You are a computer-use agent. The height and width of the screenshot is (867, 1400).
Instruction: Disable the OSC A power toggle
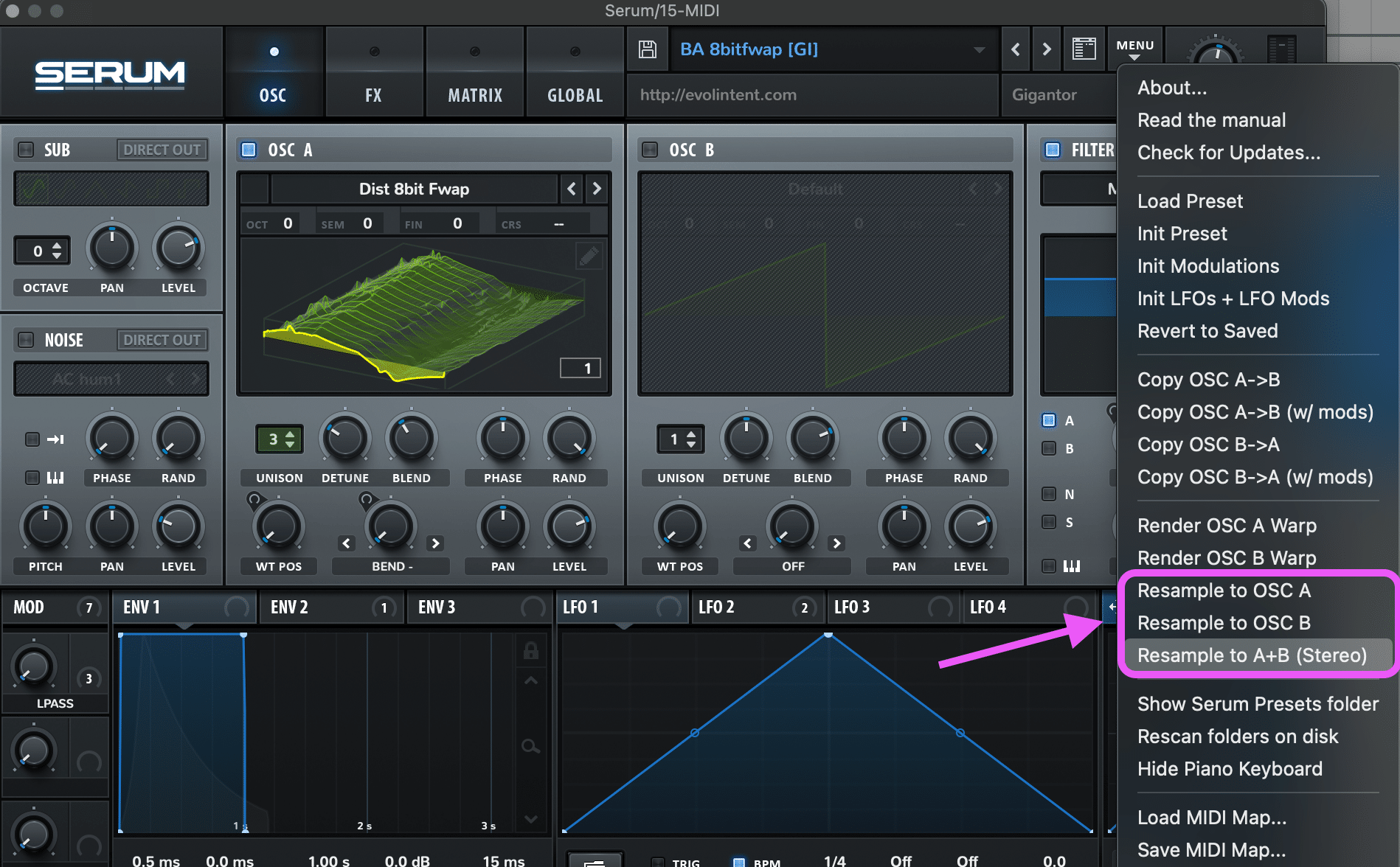click(249, 150)
